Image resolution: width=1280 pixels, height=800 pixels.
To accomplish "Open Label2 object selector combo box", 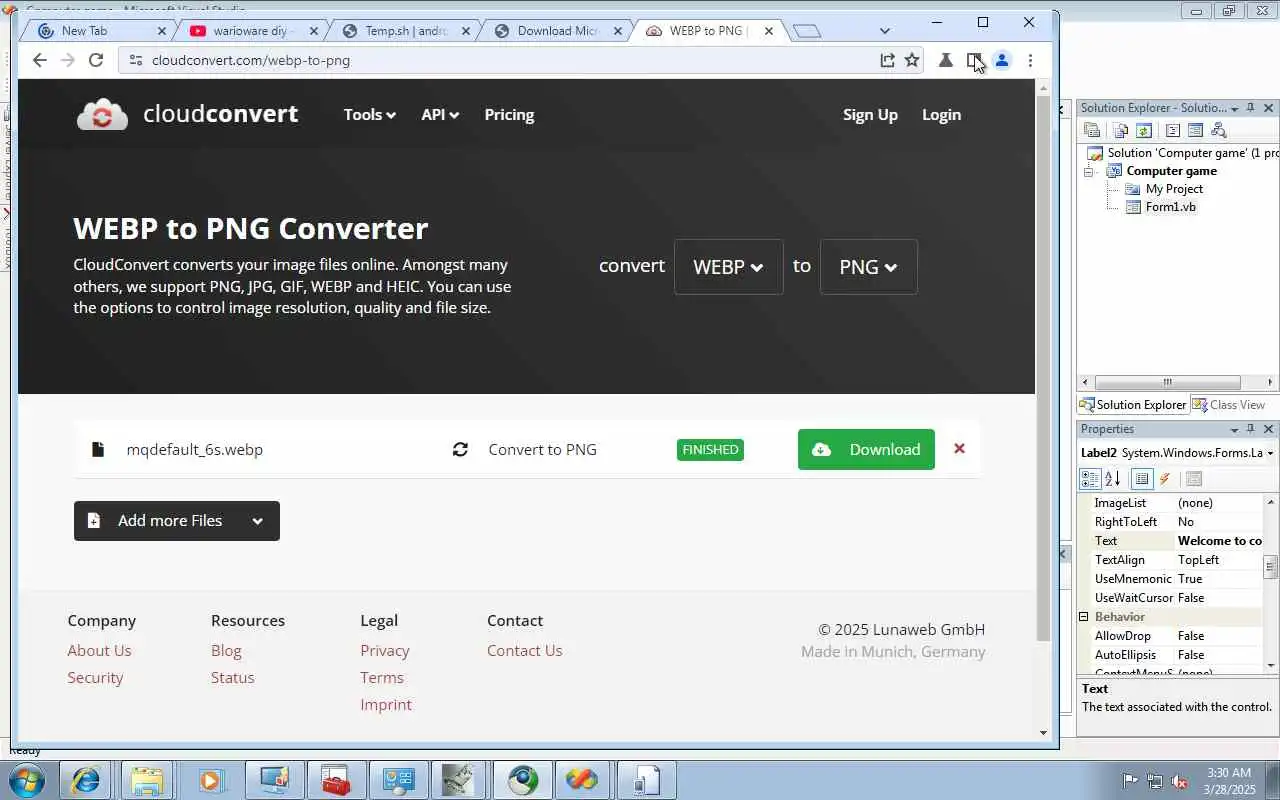I will point(1177,453).
